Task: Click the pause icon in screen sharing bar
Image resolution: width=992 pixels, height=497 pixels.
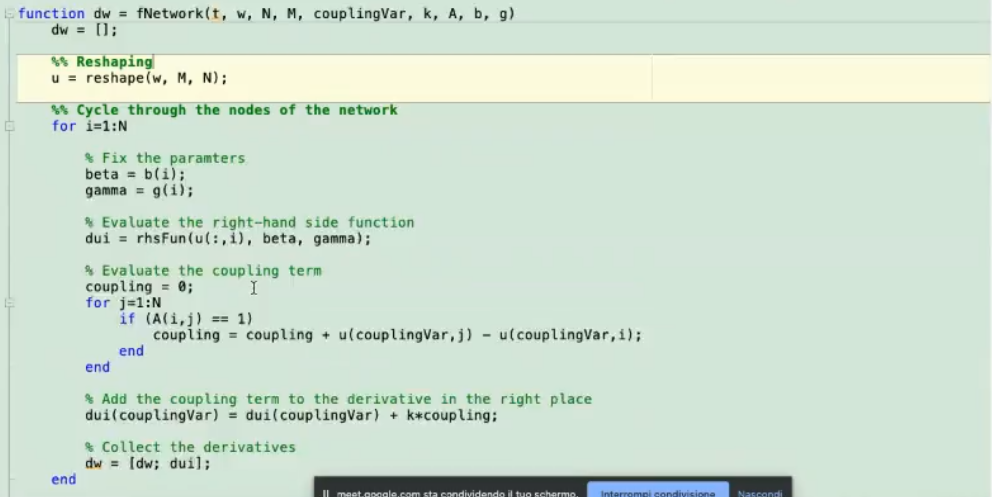Action: coord(326,493)
